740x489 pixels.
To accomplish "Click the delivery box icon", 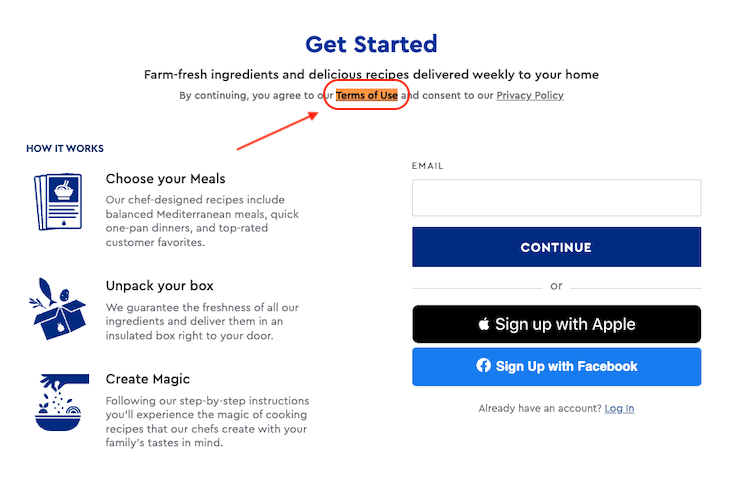I will [x=58, y=309].
